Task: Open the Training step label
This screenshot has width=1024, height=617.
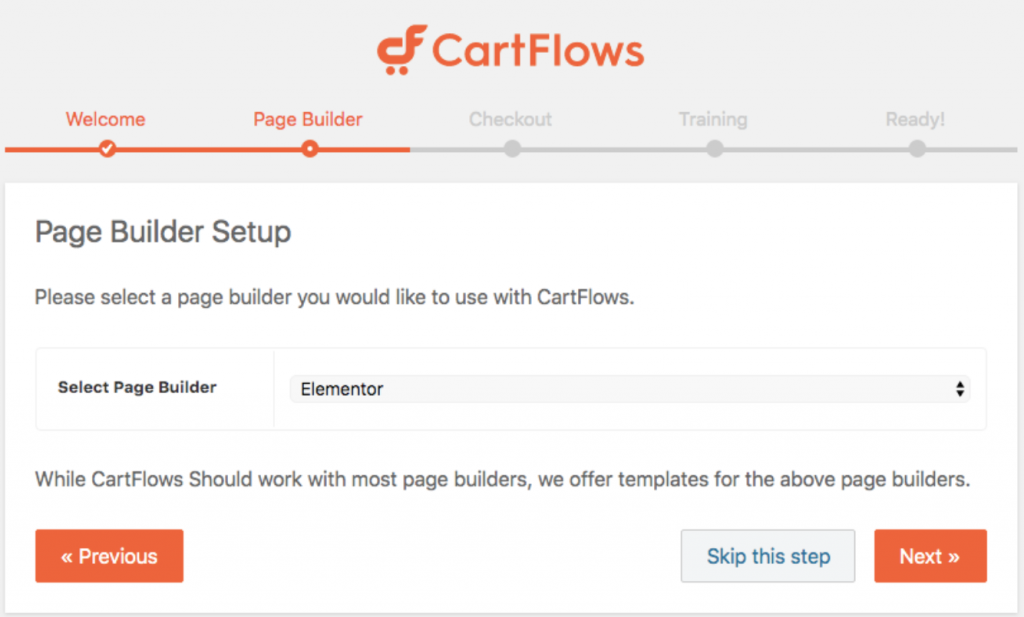Action: click(713, 119)
